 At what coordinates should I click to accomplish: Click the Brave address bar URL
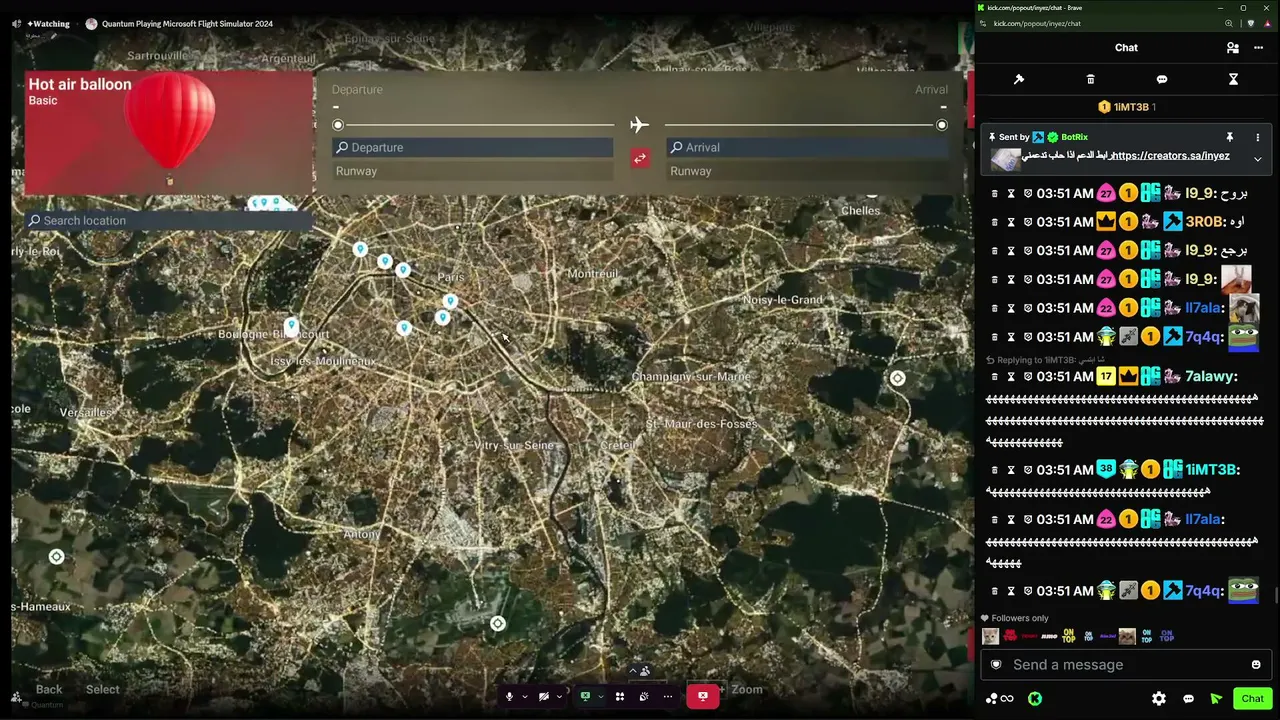(x=1037, y=23)
